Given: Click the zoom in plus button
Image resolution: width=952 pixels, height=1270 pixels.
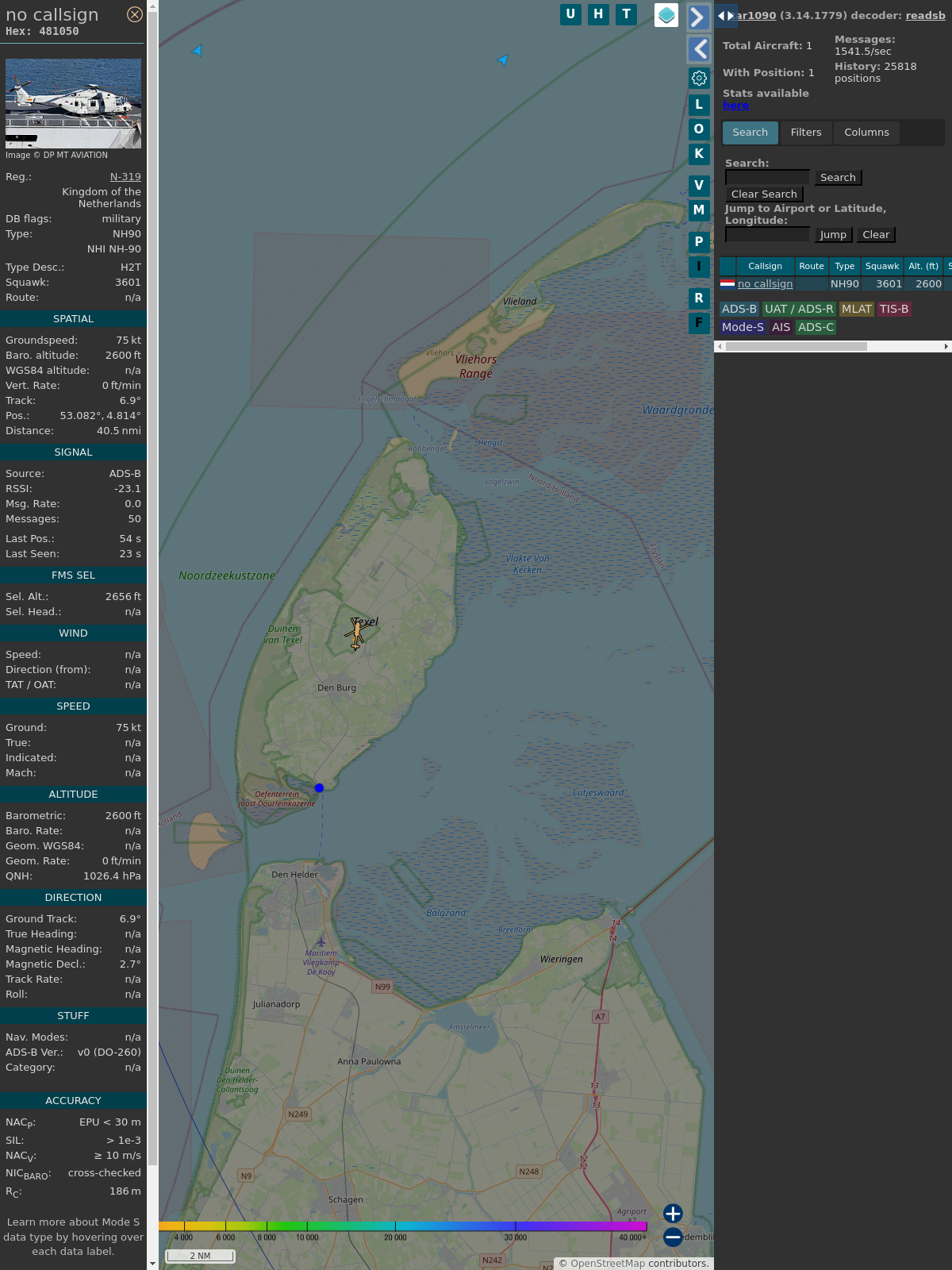Looking at the screenshot, I should (x=673, y=1213).
